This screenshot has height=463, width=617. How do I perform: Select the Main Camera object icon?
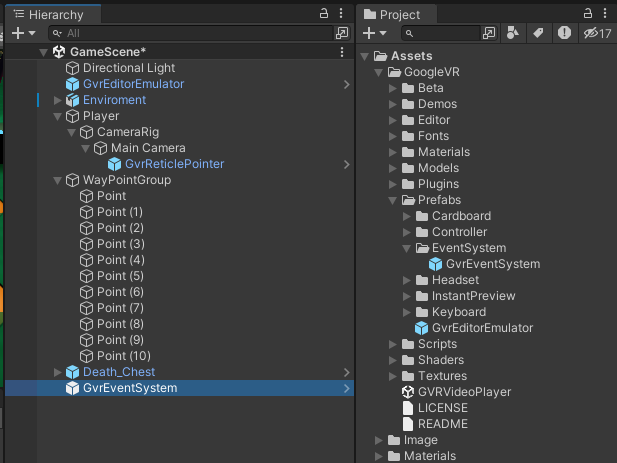(x=100, y=148)
